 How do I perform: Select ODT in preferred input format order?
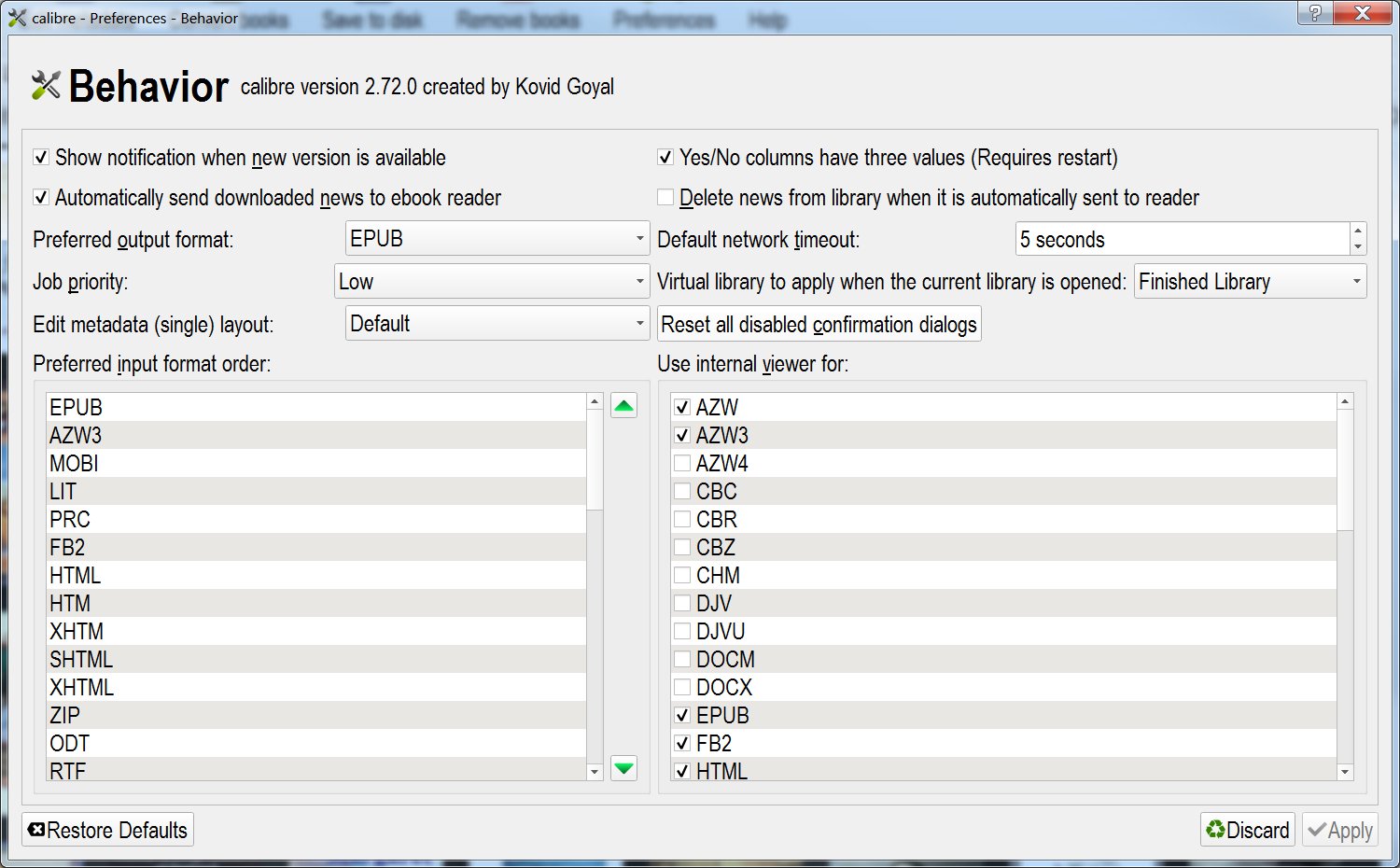point(316,743)
